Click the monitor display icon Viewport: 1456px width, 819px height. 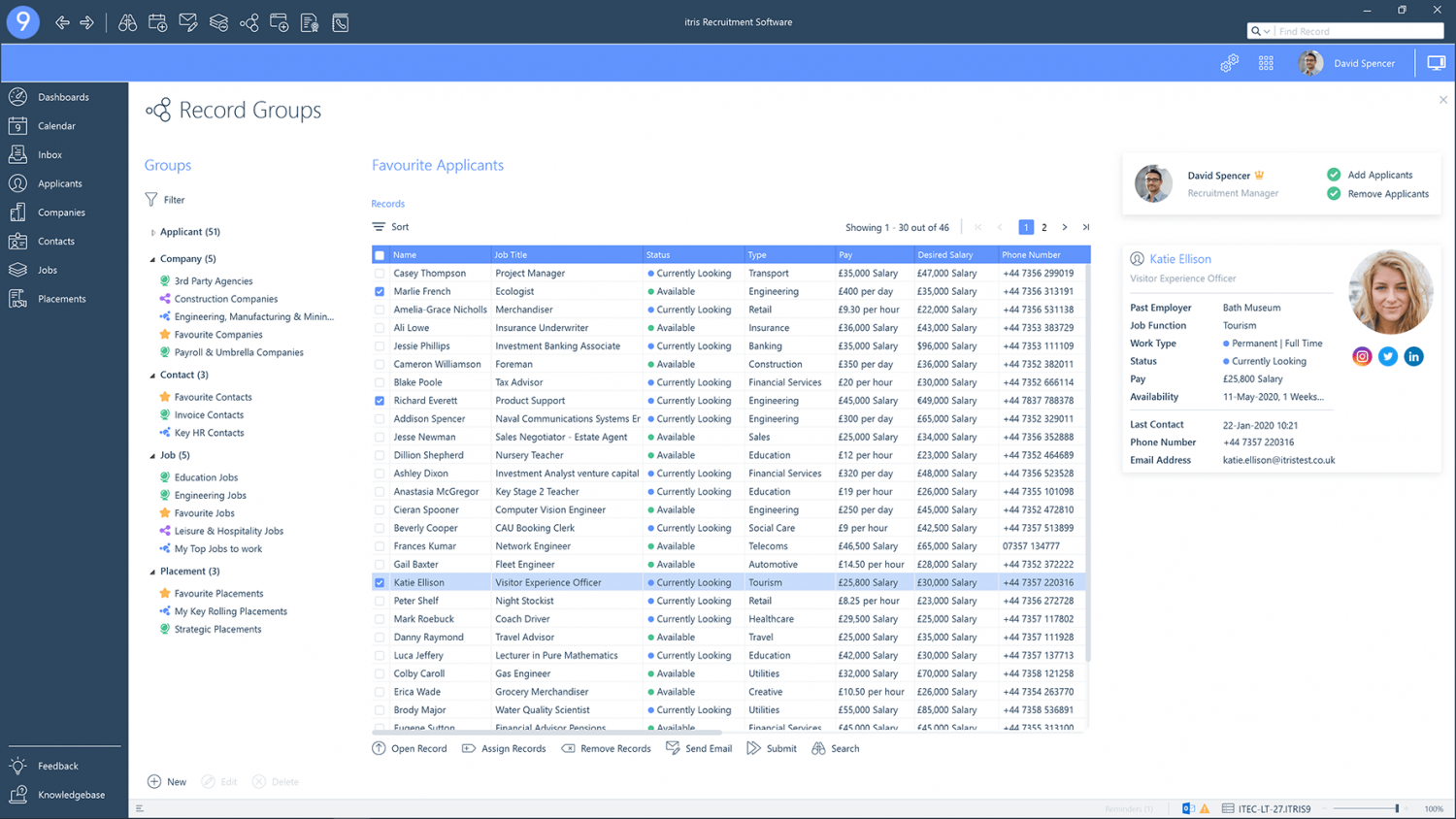1436,63
